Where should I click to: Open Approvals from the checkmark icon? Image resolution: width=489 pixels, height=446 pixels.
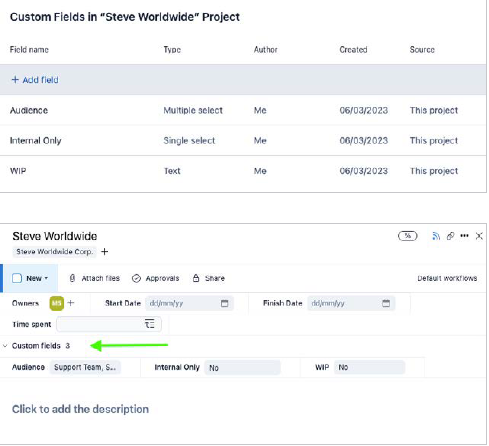(x=136, y=278)
